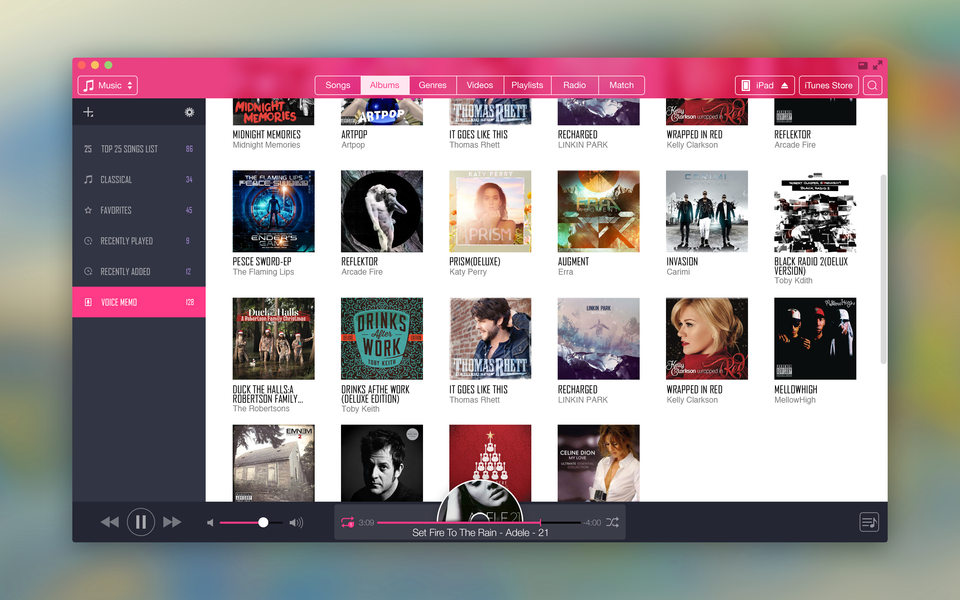Screen dimensions: 960x600
Task: Open the iTunes Store
Action: click(828, 86)
